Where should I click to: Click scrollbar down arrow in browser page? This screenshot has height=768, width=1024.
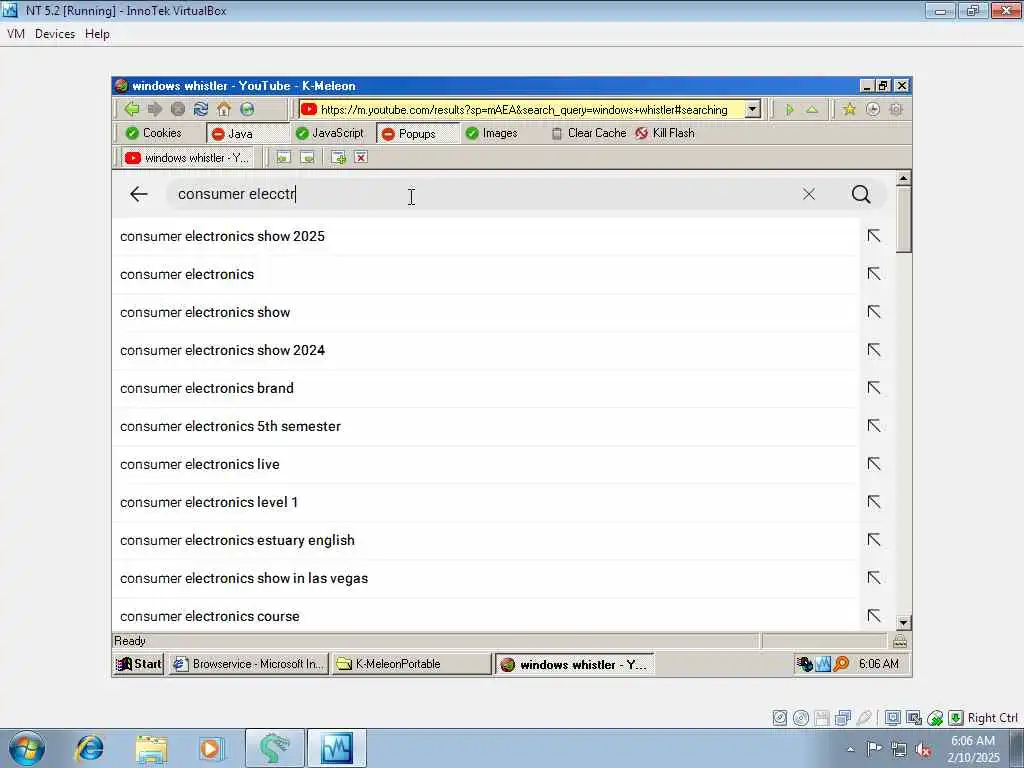[903, 622]
